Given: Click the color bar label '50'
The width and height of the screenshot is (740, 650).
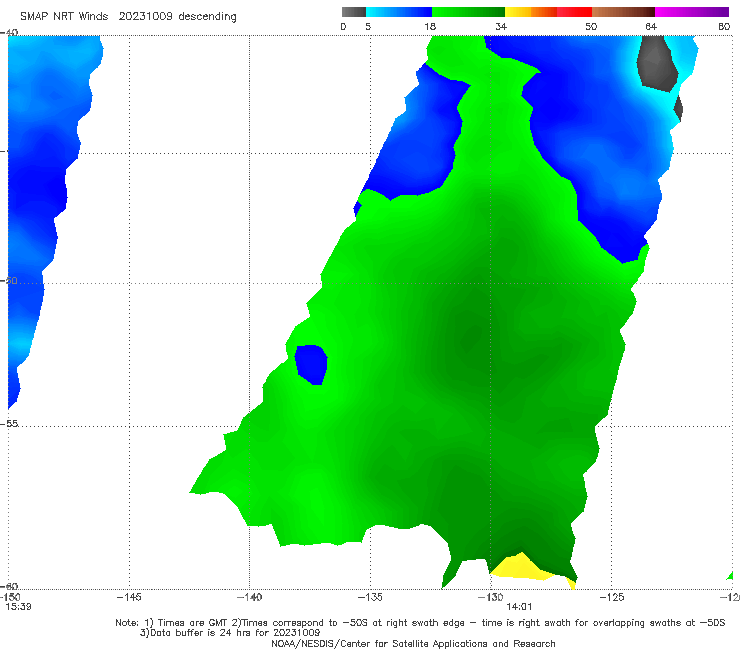Looking at the screenshot, I should (x=591, y=27).
